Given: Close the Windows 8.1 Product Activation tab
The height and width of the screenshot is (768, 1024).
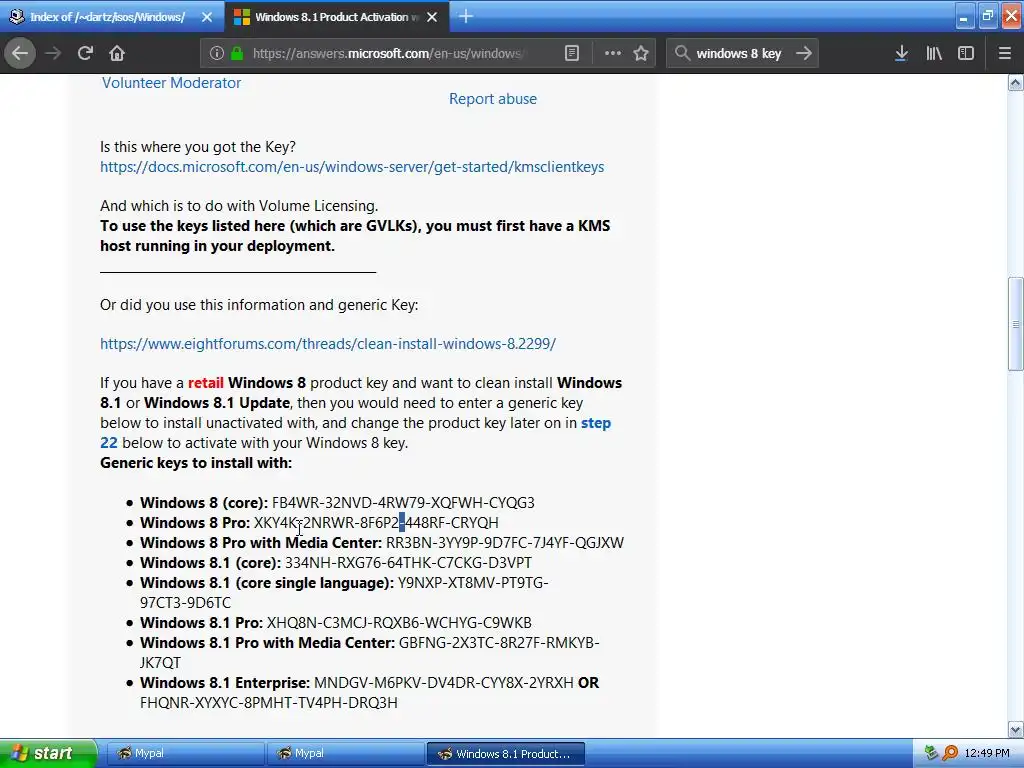Looking at the screenshot, I should [x=432, y=17].
